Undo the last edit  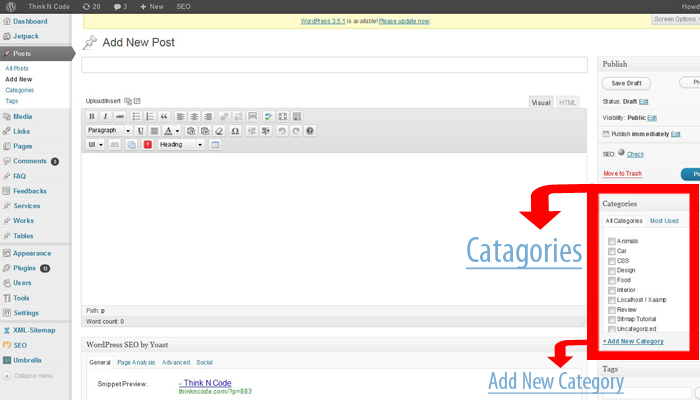(282, 131)
